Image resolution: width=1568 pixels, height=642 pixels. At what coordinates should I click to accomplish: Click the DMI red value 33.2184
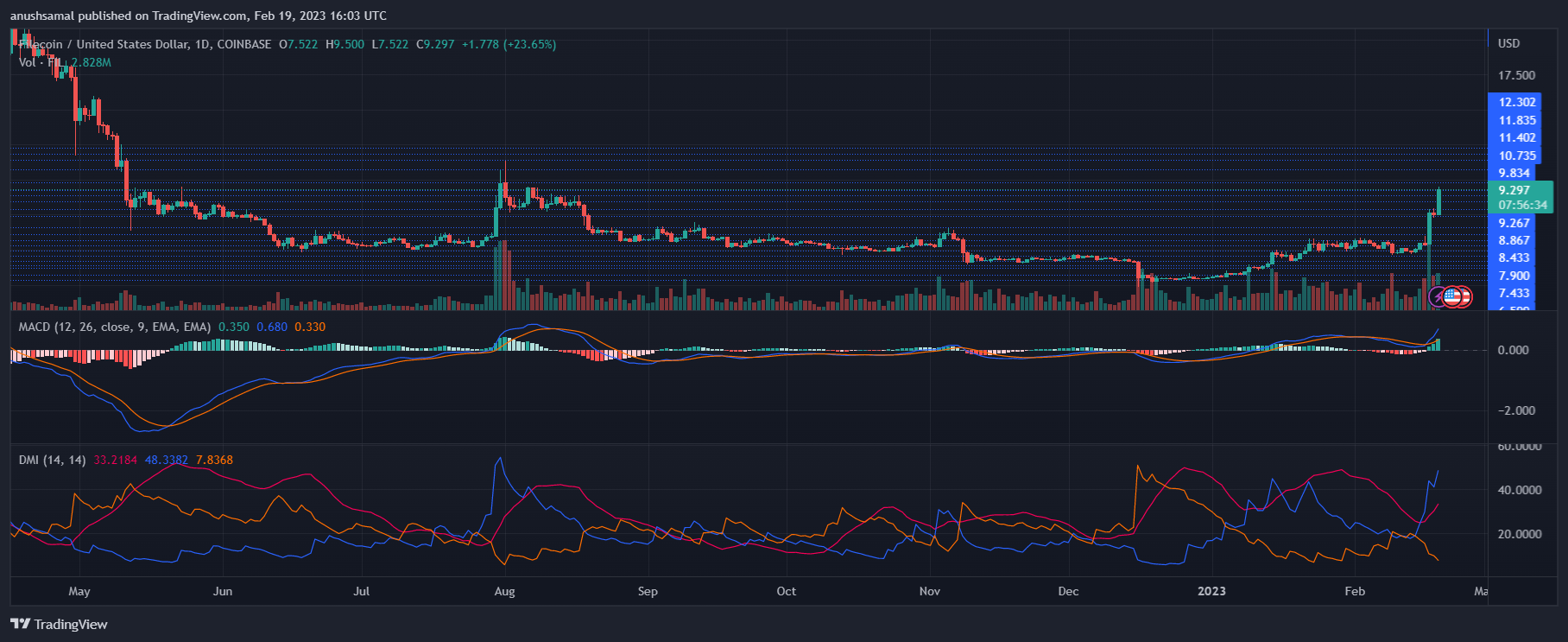115,460
